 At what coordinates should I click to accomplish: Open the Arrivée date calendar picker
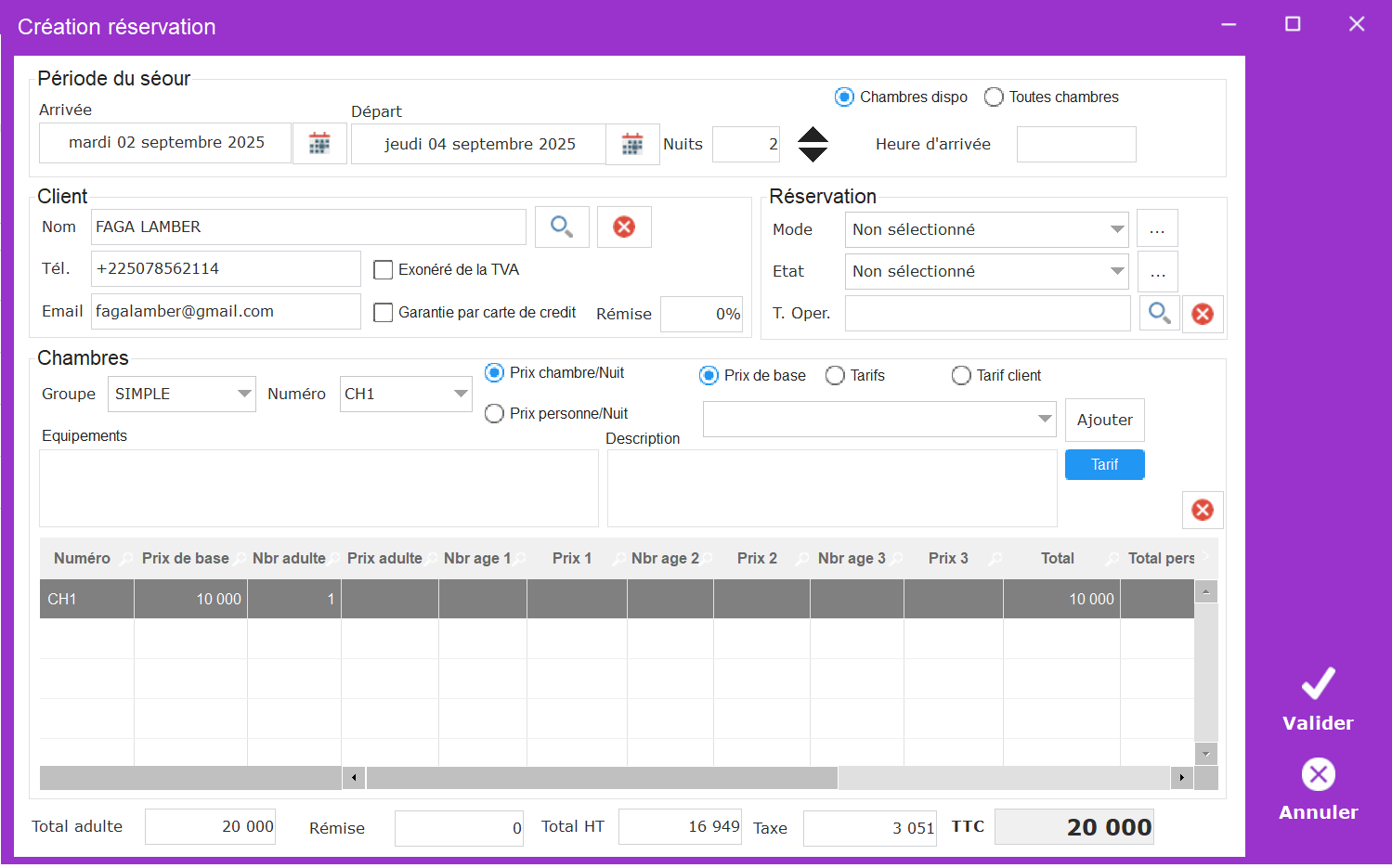[319, 144]
